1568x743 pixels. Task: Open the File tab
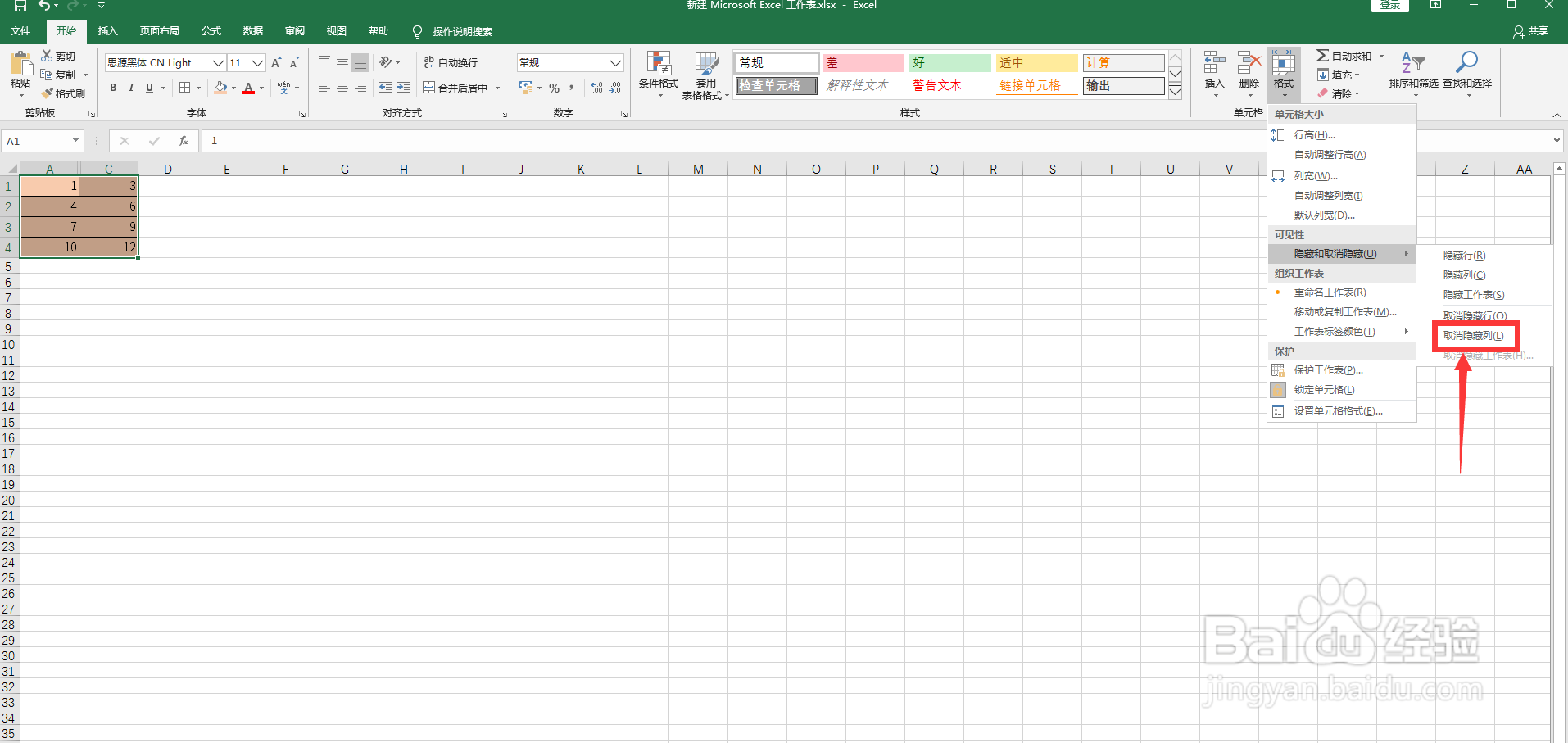coord(20,31)
